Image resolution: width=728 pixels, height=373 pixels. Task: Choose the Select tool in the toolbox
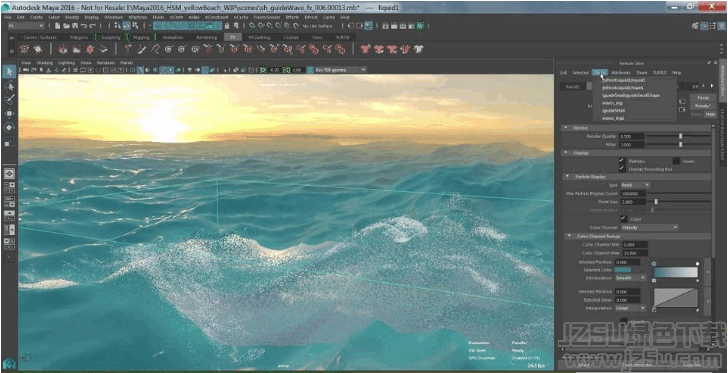pyautogui.click(x=9, y=71)
